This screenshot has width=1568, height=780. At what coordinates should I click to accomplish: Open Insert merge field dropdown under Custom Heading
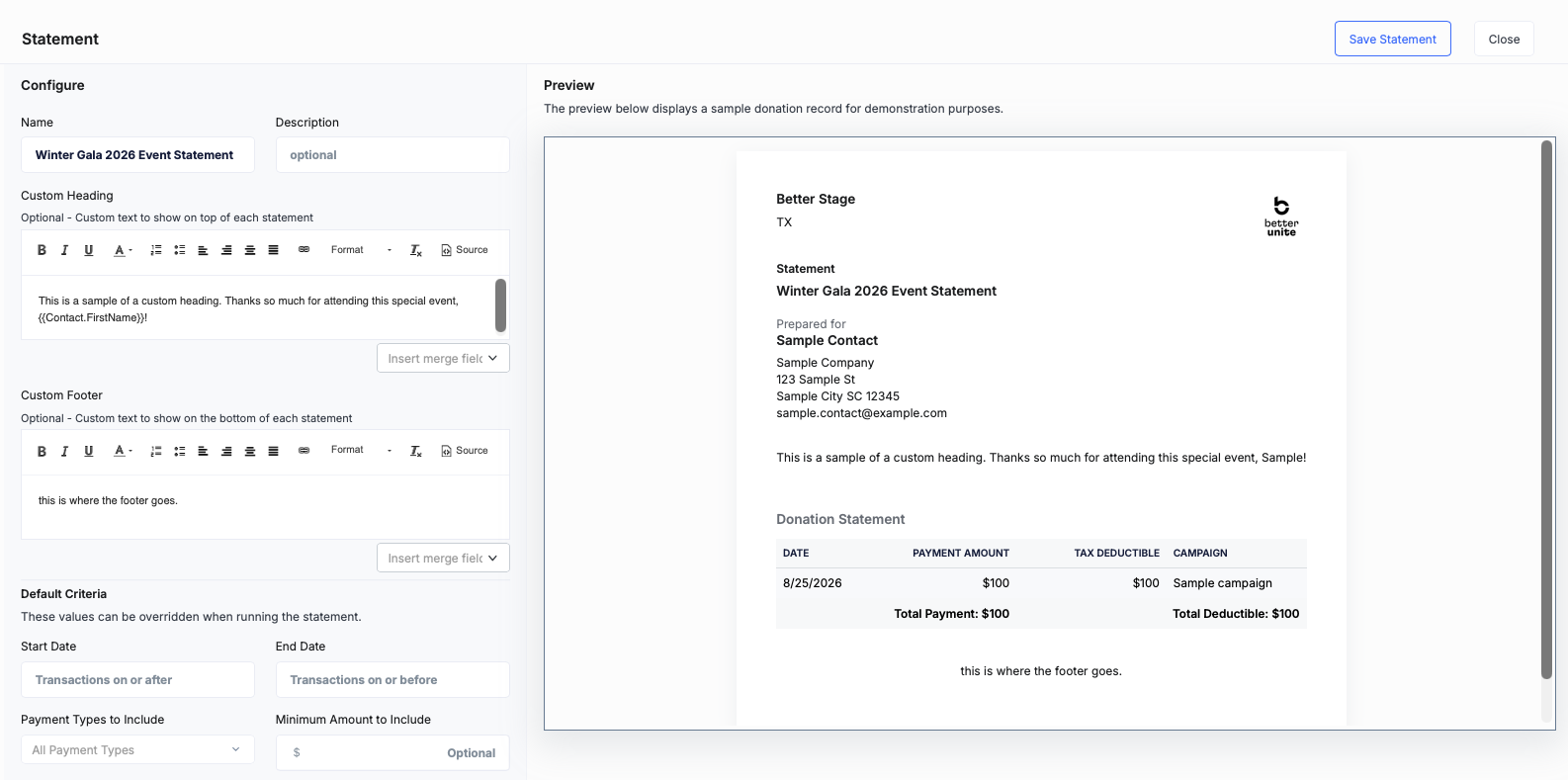point(443,358)
